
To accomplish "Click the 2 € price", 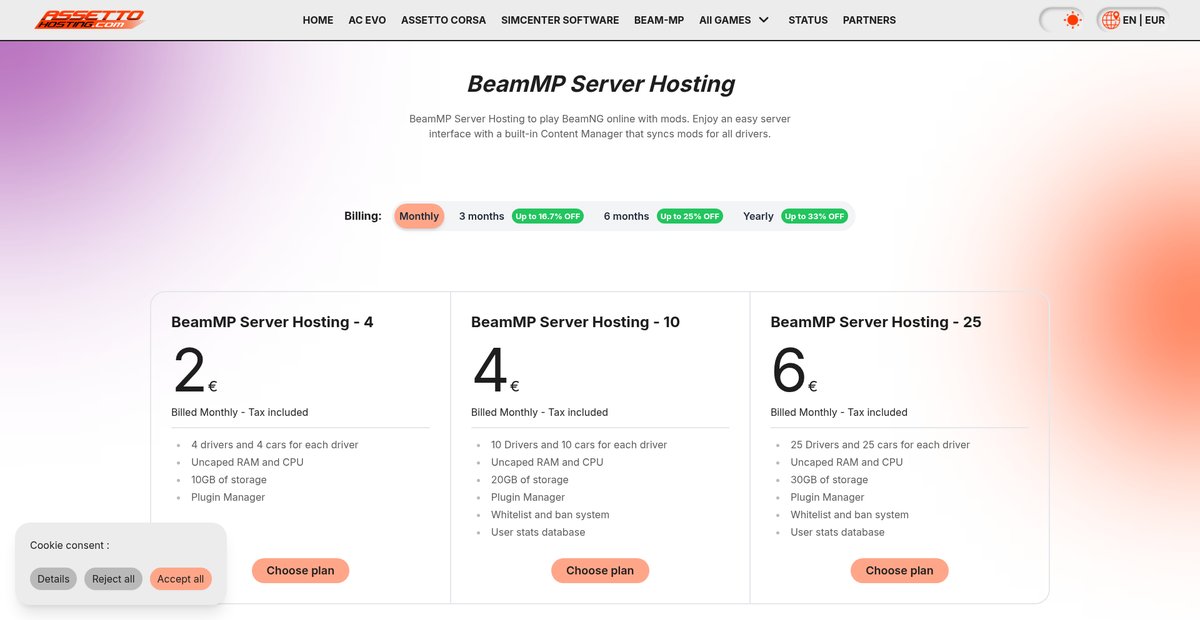I will pos(195,370).
